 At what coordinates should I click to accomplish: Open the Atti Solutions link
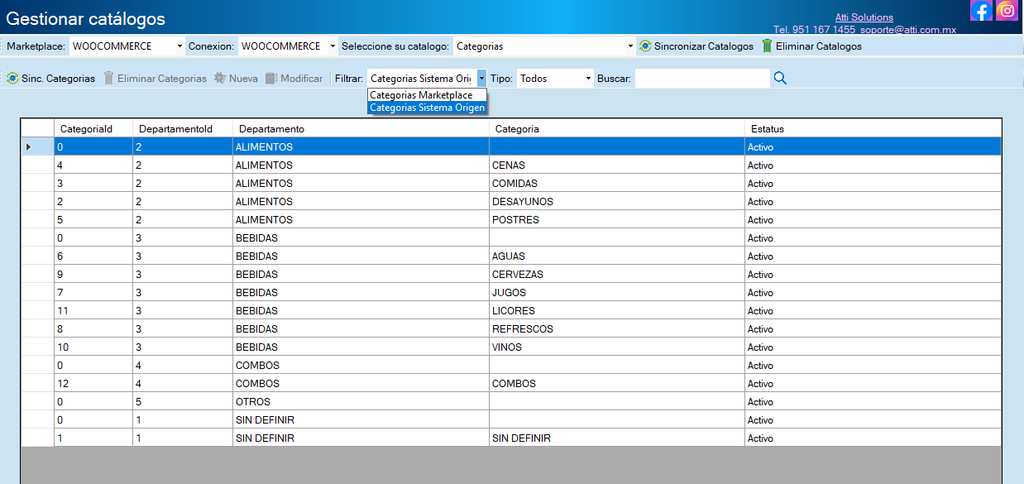click(864, 18)
